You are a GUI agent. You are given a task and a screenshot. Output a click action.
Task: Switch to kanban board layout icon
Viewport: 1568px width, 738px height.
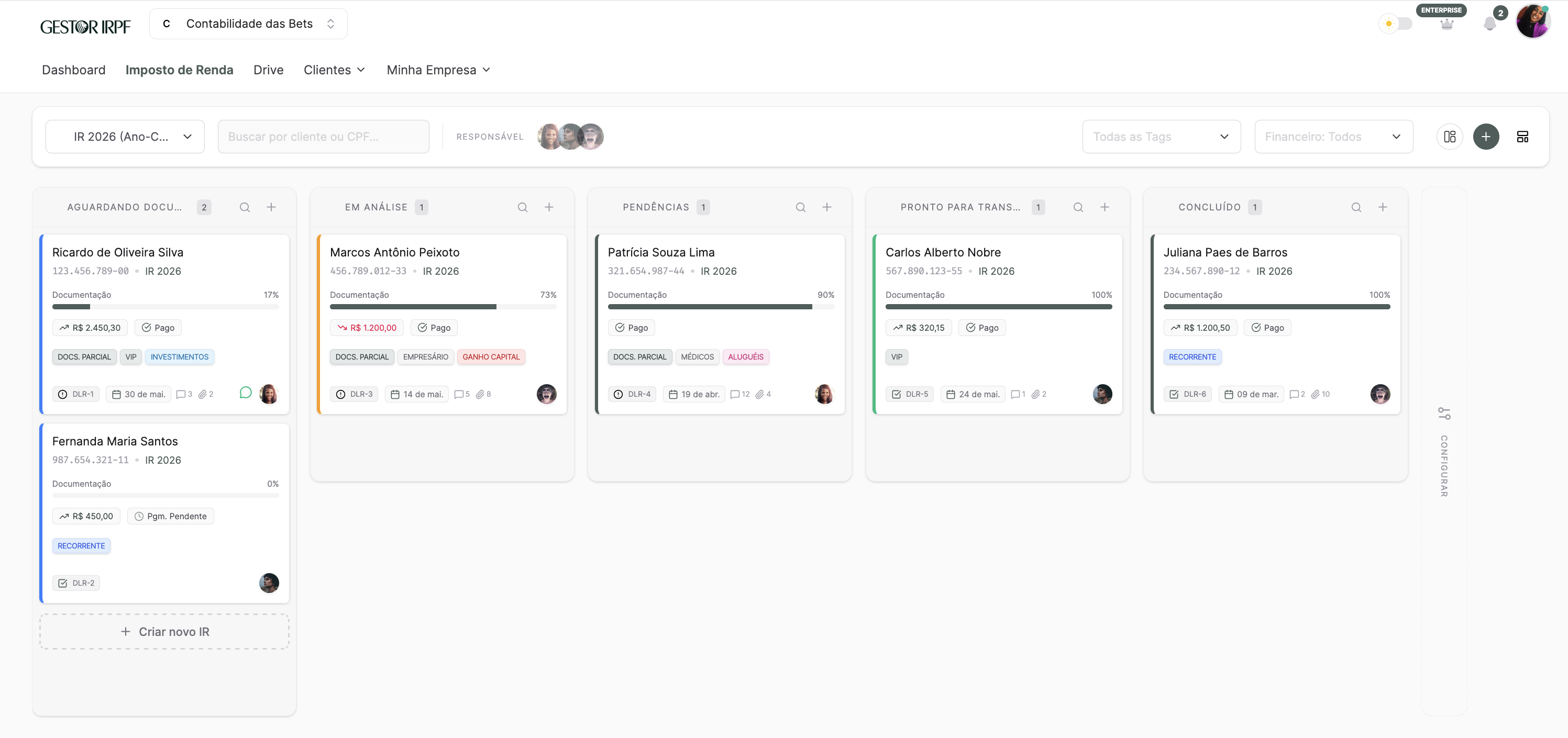point(1450,136)
